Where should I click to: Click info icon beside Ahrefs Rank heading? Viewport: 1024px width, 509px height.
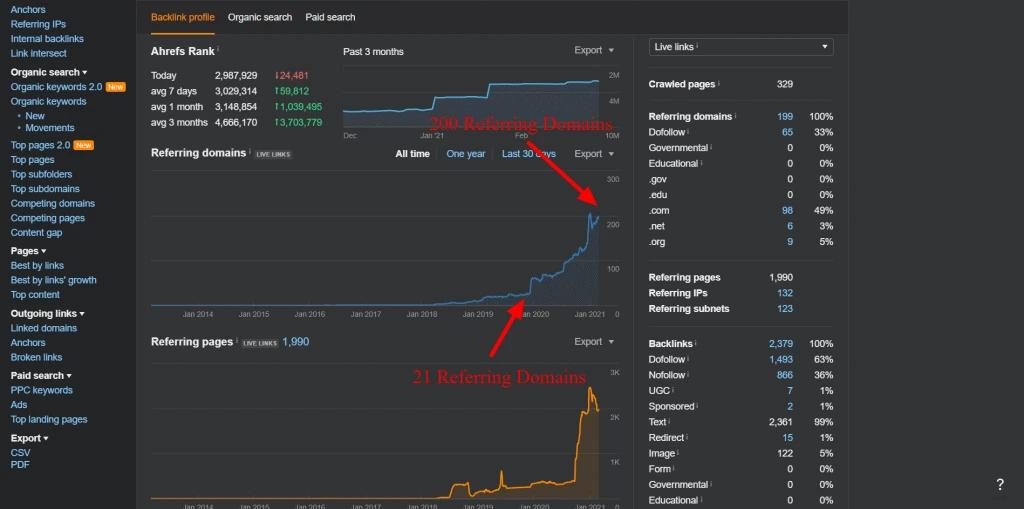tap(217, 49)
